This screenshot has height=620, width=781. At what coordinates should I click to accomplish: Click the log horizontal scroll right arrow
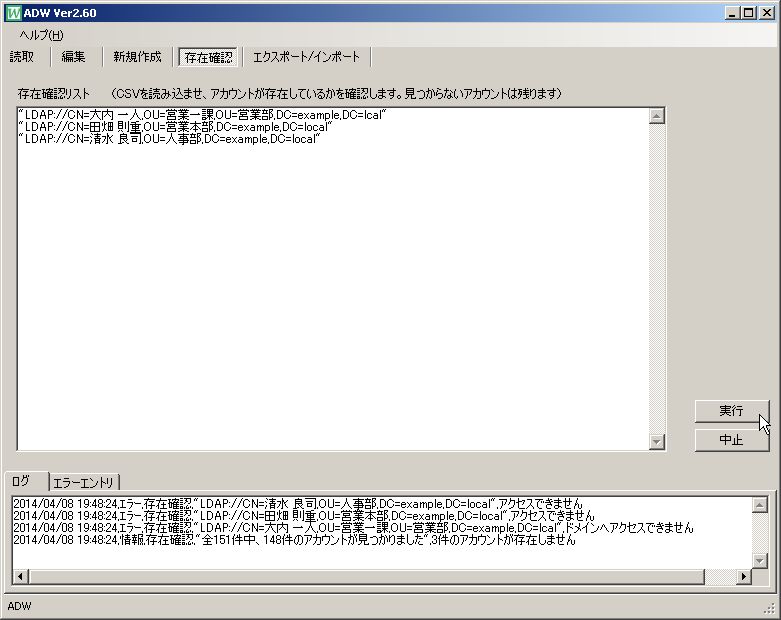744,577
